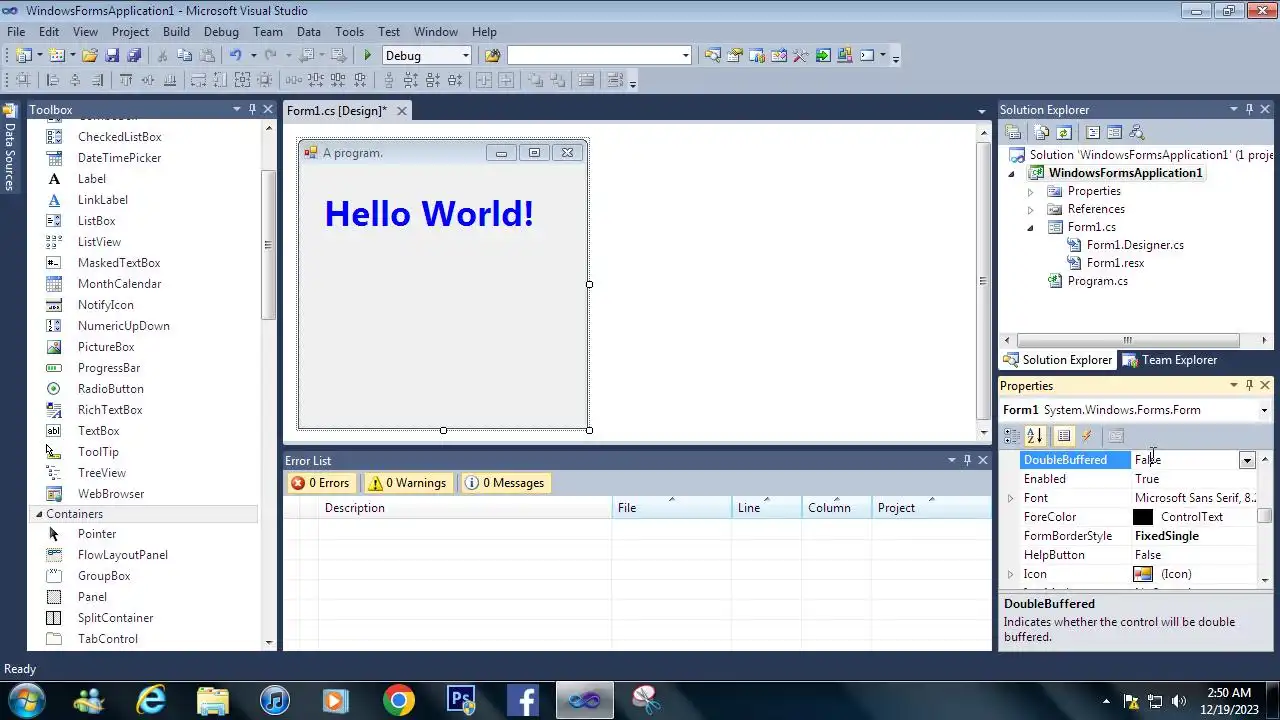Select the RichTextBox toolbox item
1280x720 pixels.
click(110, 410)
